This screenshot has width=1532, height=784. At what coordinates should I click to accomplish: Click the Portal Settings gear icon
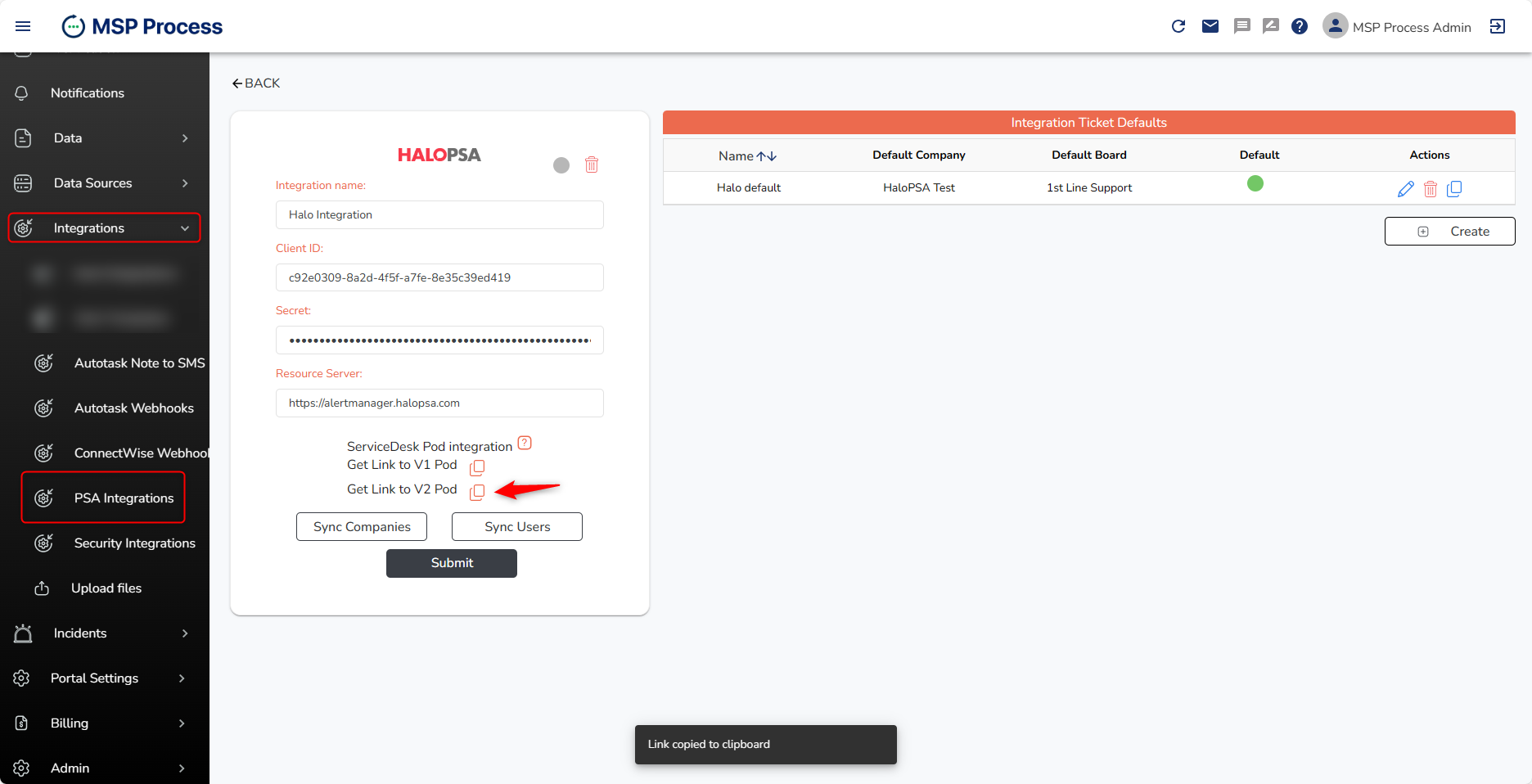point(22,678)
